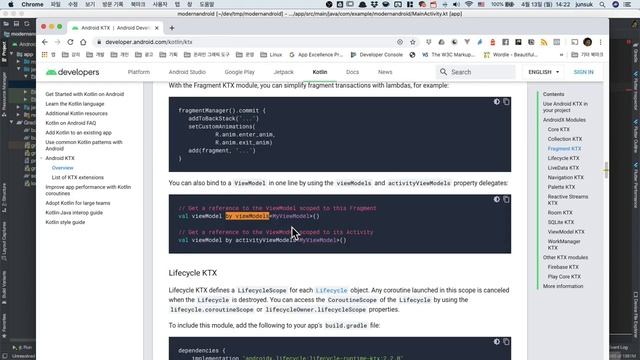Open Additional Kotlin resources link
640x360 pixels.
coord(76,113)
